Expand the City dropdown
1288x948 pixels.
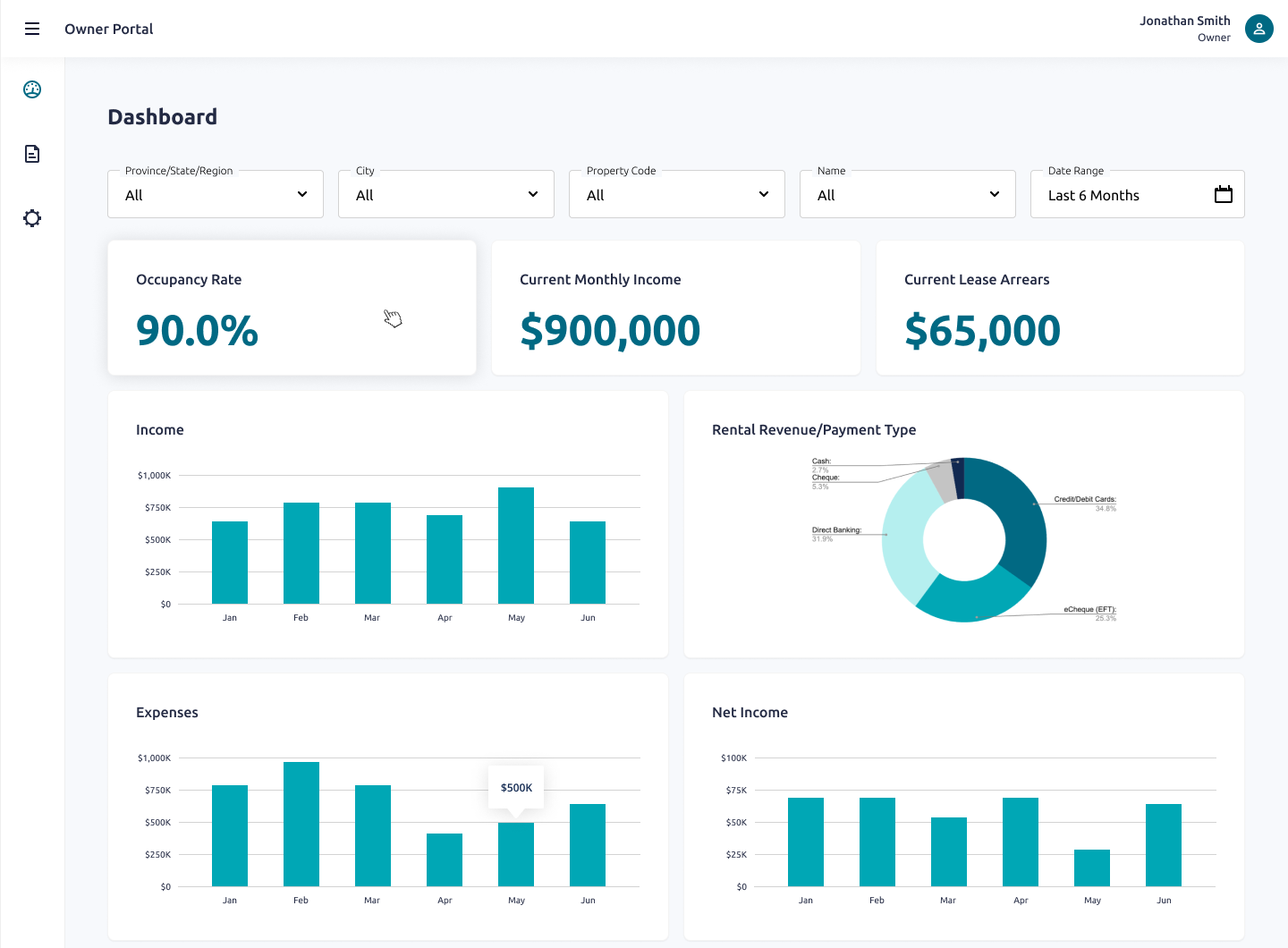point(446,195)
